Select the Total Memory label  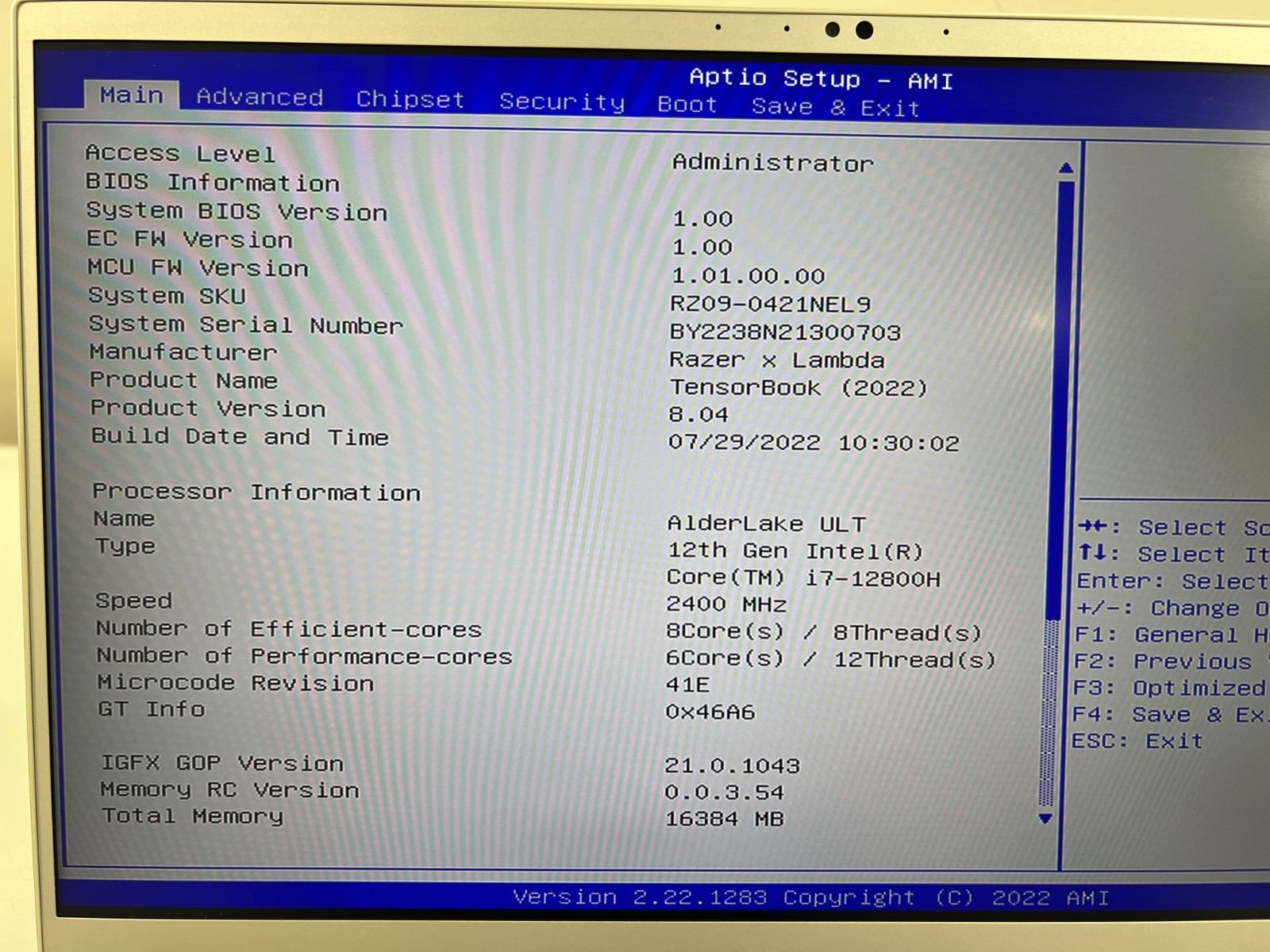pyautogui.click(x=193, y=816)
